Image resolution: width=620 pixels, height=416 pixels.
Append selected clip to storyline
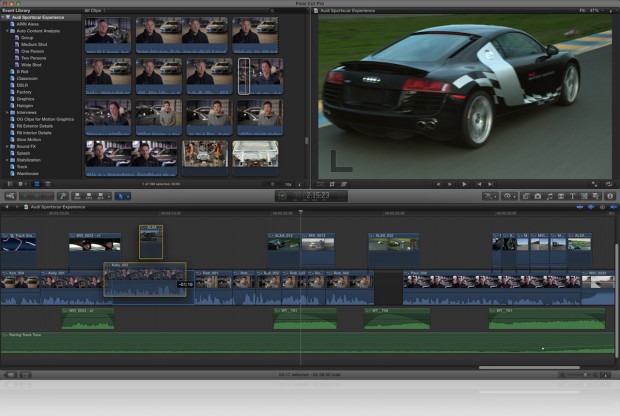pyautogui.click(x=100, y=196)
